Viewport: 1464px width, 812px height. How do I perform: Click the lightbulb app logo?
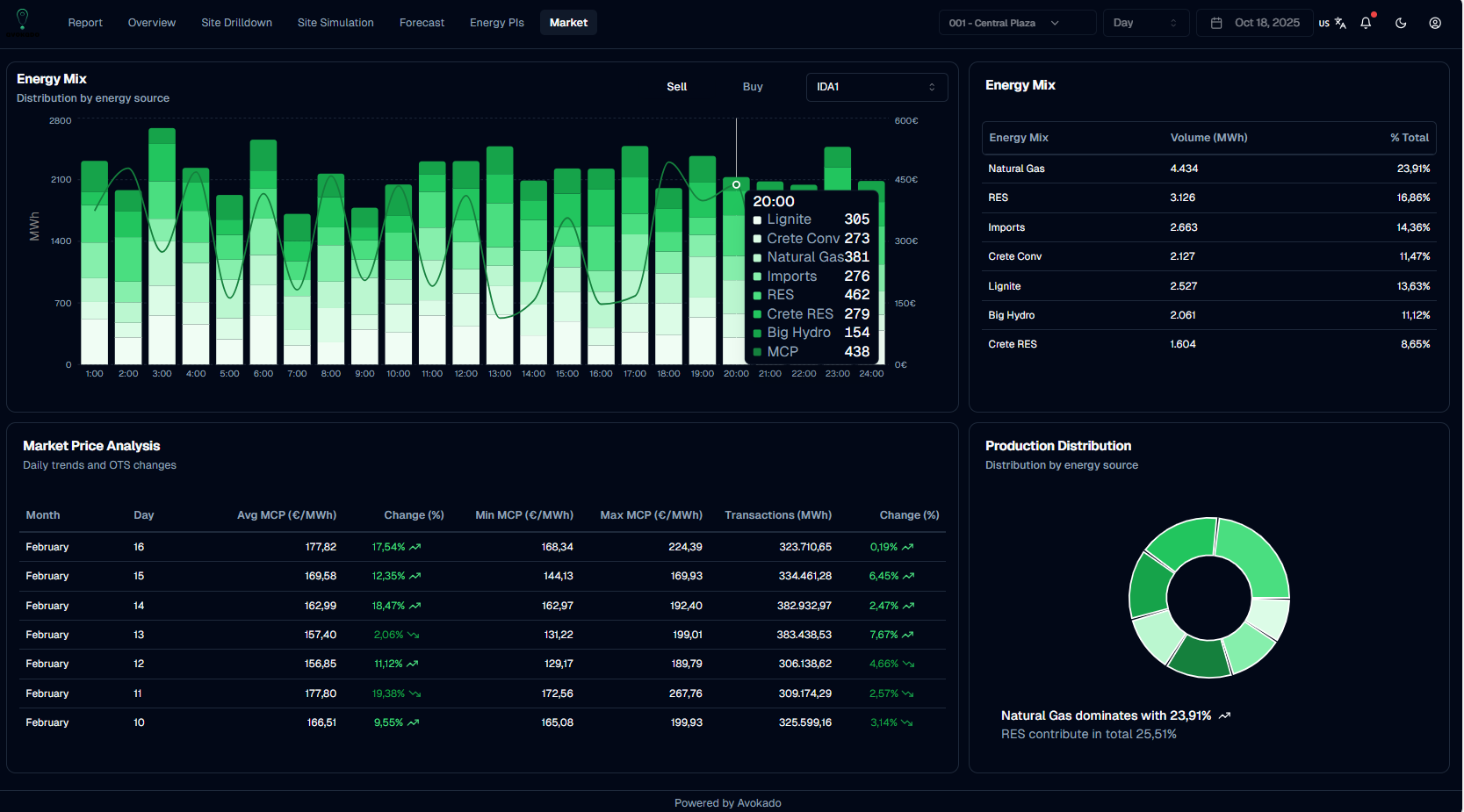point(23,19)
